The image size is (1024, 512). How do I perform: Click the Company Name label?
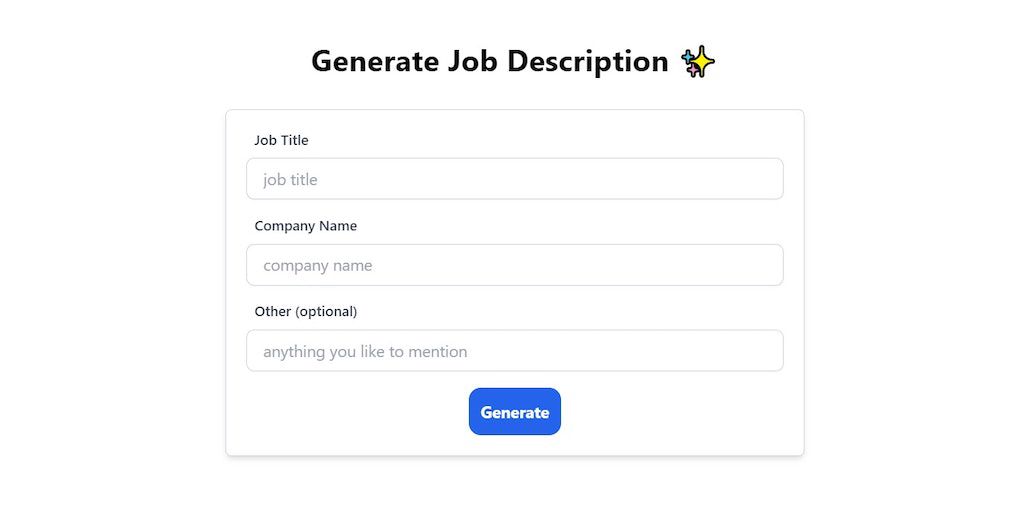point(305,226)
